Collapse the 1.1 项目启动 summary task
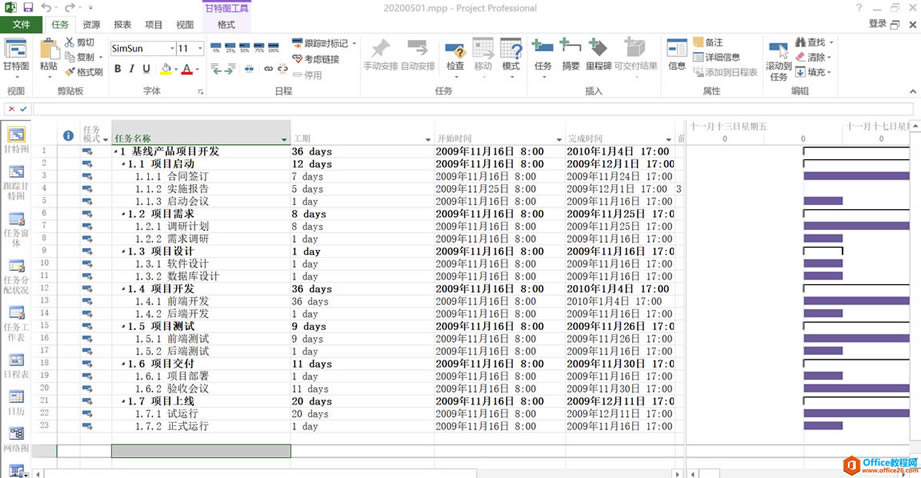 pos(124,164)
